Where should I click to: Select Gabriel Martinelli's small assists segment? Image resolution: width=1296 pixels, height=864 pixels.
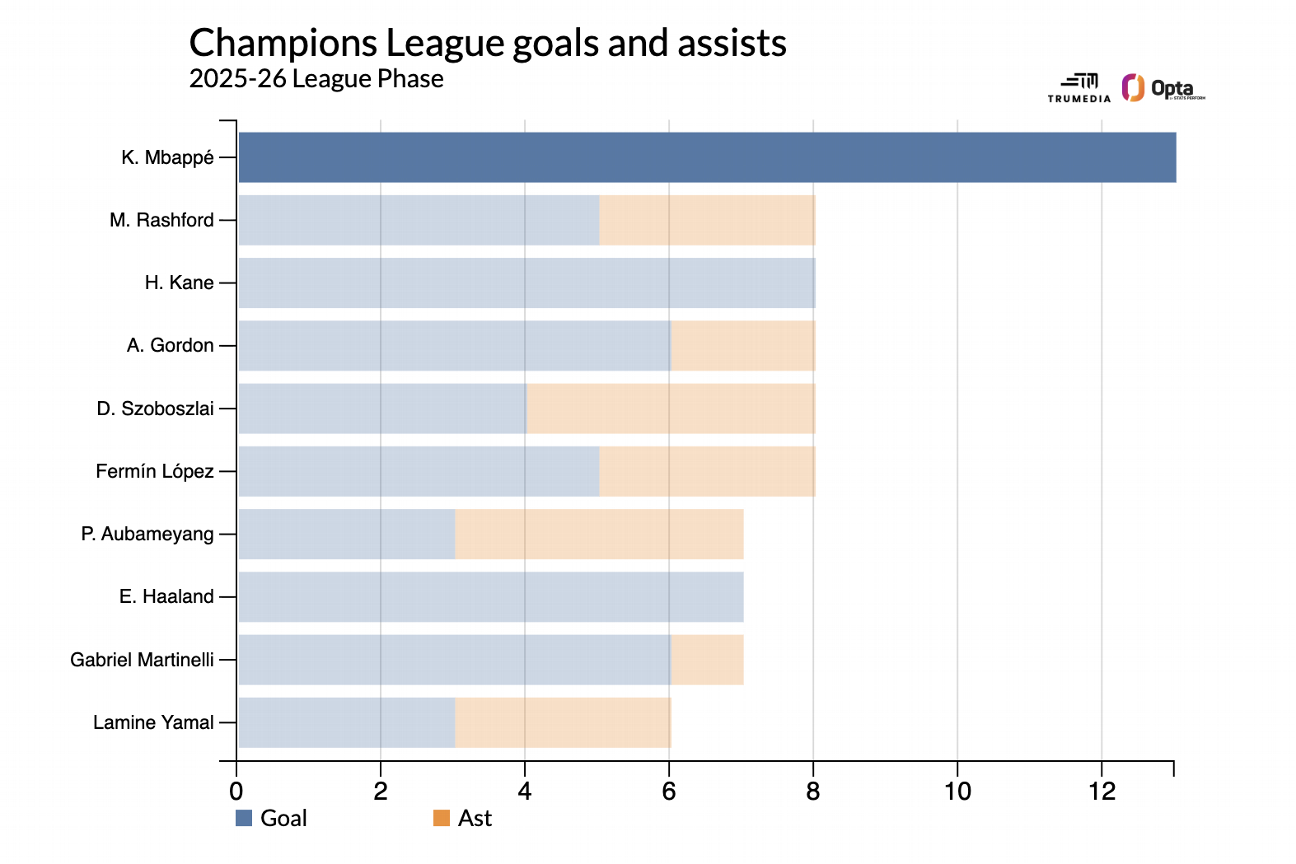pos(707,660)
